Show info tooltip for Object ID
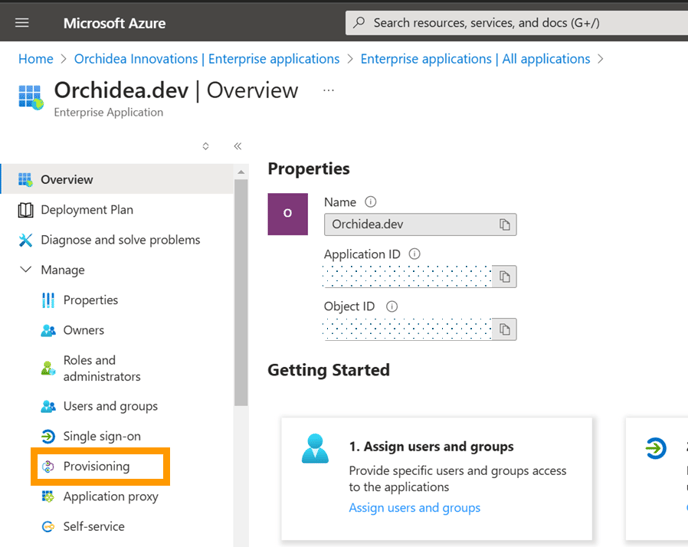This screenshot has height=547, width=688. point(391,306)
